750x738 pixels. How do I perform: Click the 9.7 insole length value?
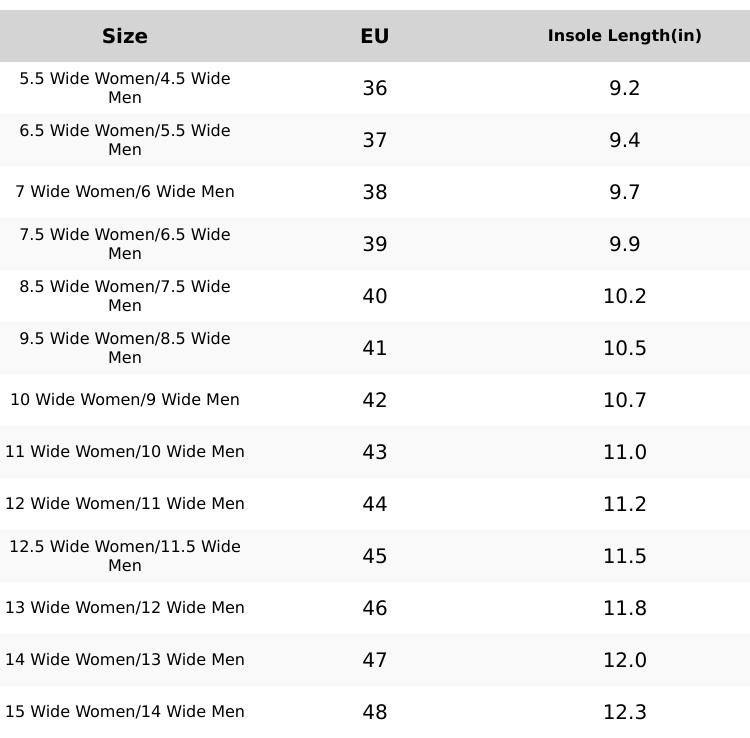pos(624,192)
